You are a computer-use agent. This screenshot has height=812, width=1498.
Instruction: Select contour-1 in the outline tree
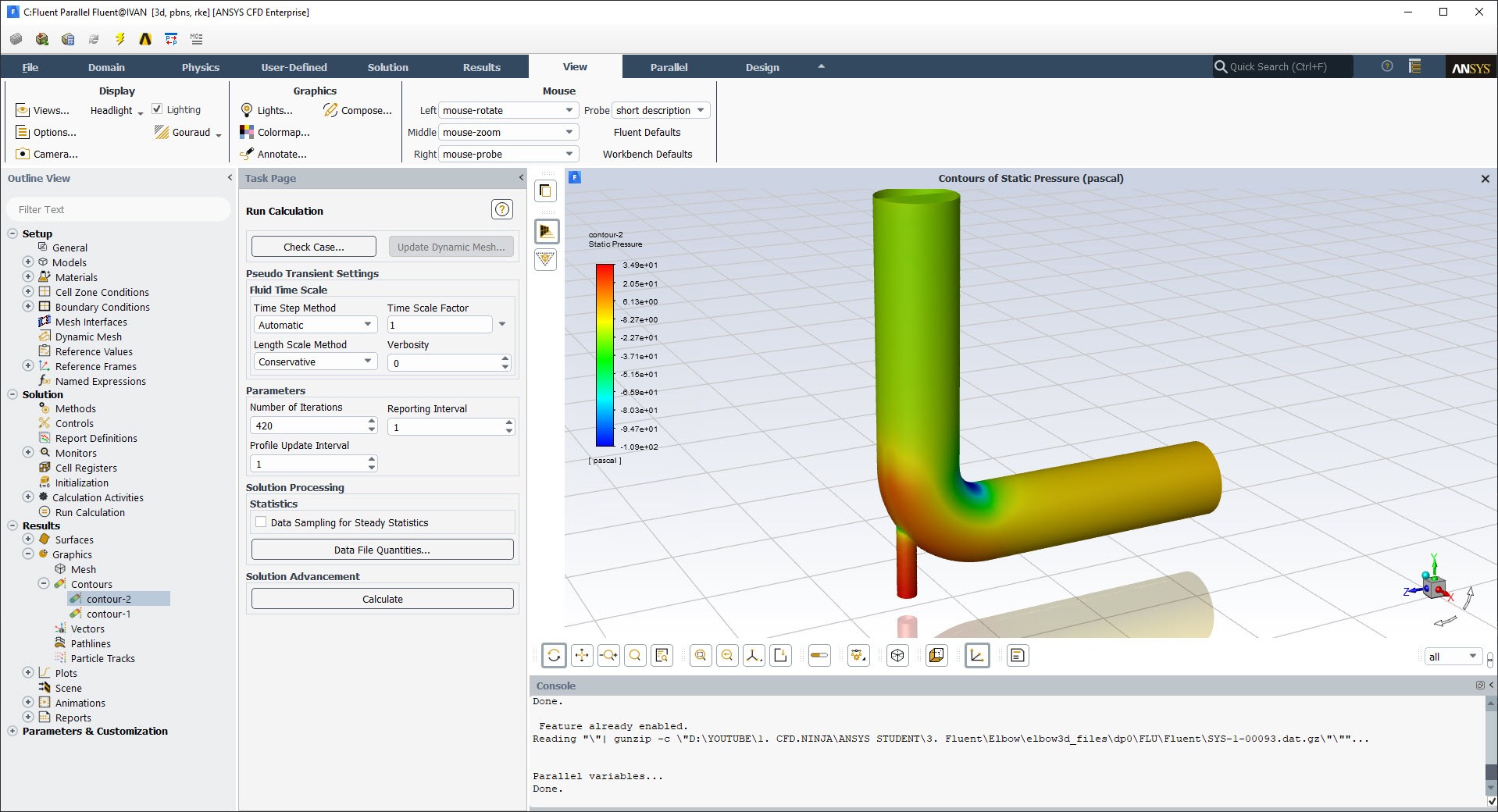pos(109,614)
